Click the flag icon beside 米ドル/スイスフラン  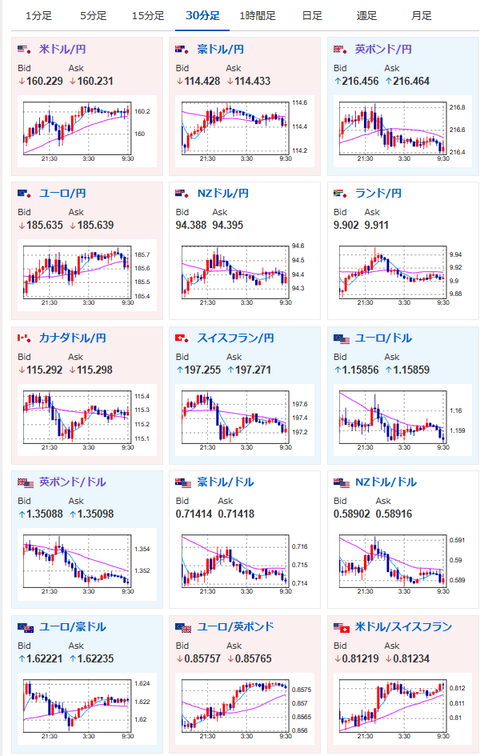[342, 627]
